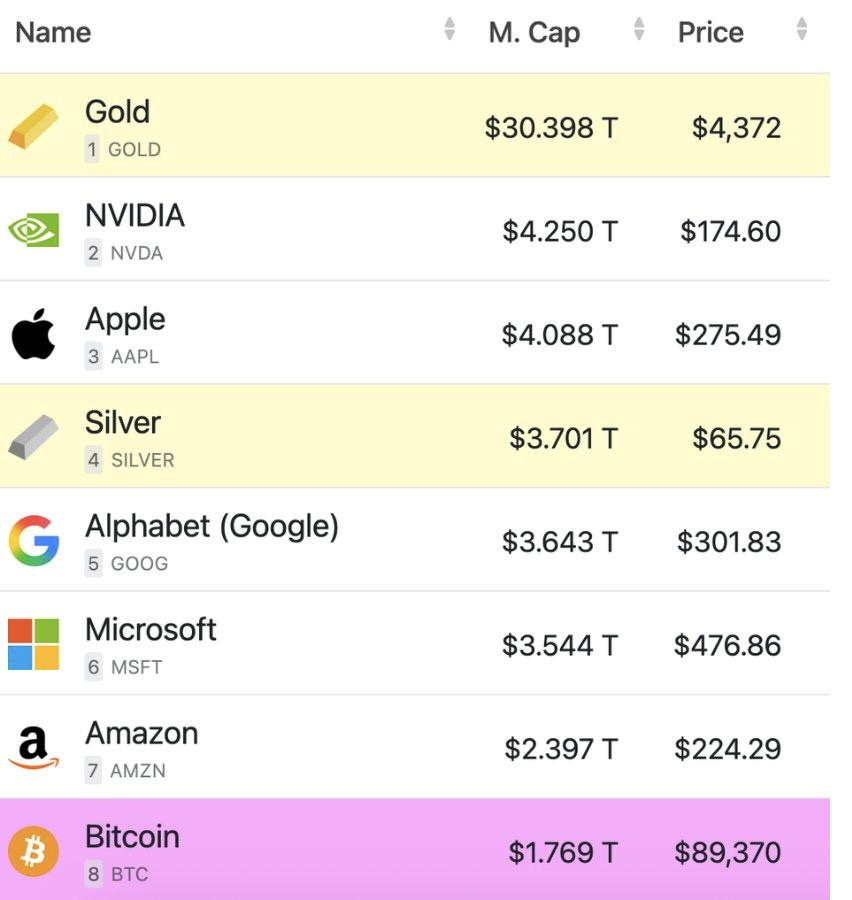Click the Bitcoin logo icon
This screenshot has height=900, width=852.
[x=33, y=852]
